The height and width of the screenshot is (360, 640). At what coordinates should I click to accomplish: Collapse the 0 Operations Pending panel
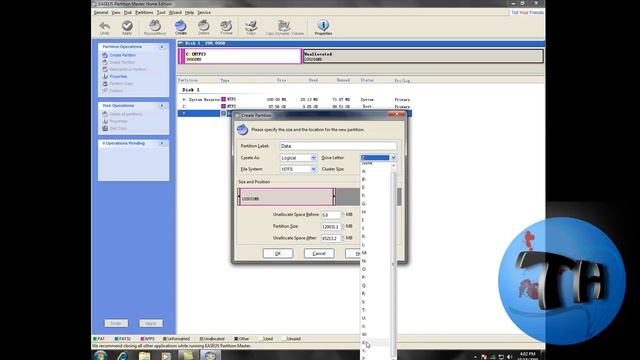[162, 144]
